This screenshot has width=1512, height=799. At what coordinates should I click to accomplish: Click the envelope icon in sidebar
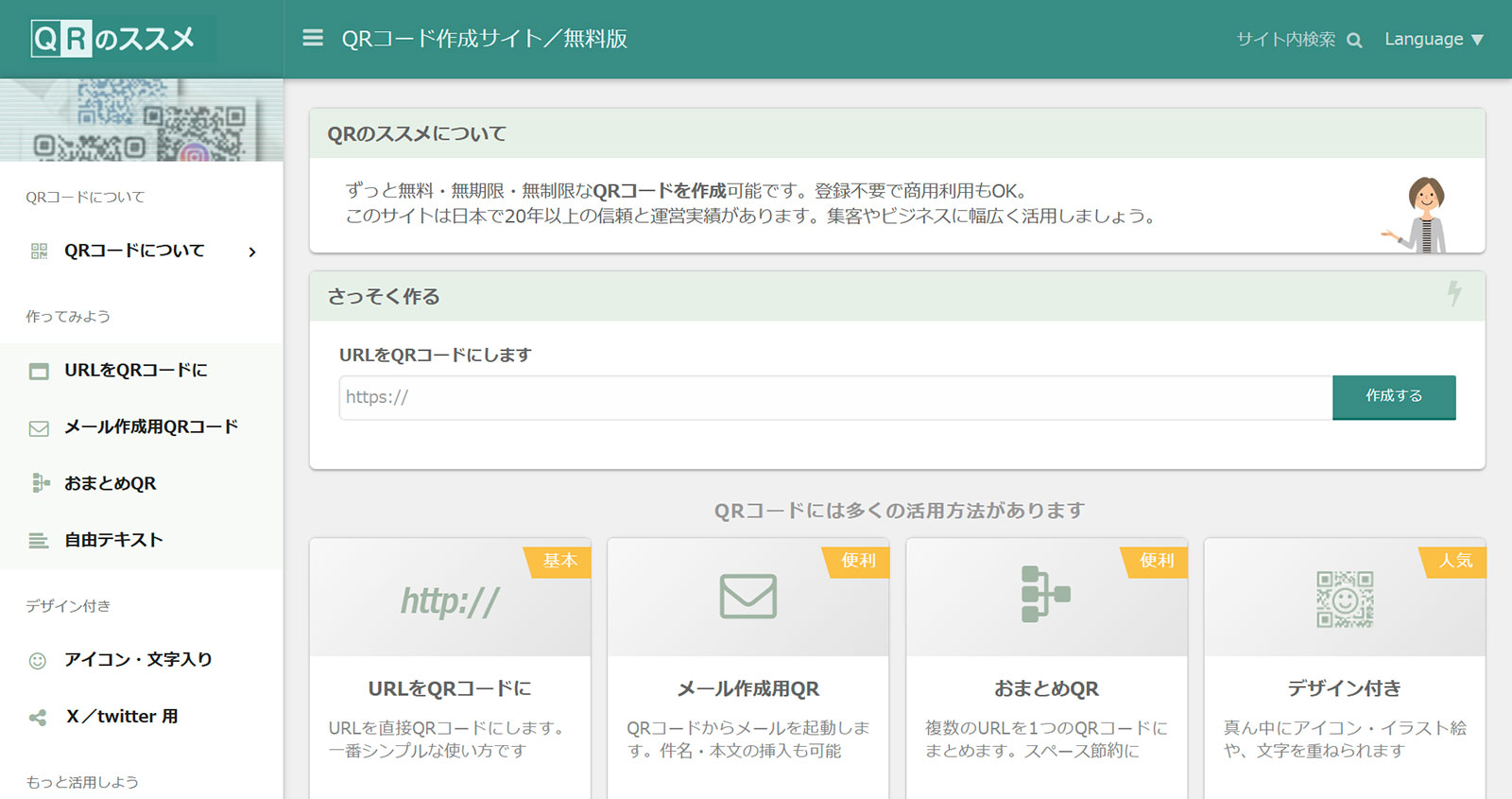coord(39,428)
